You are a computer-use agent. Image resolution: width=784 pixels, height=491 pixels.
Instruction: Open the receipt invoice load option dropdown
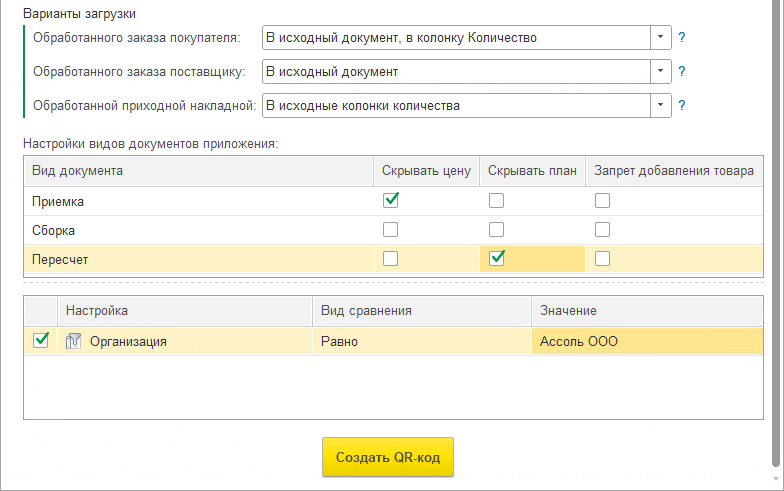[x=661, y=105]
